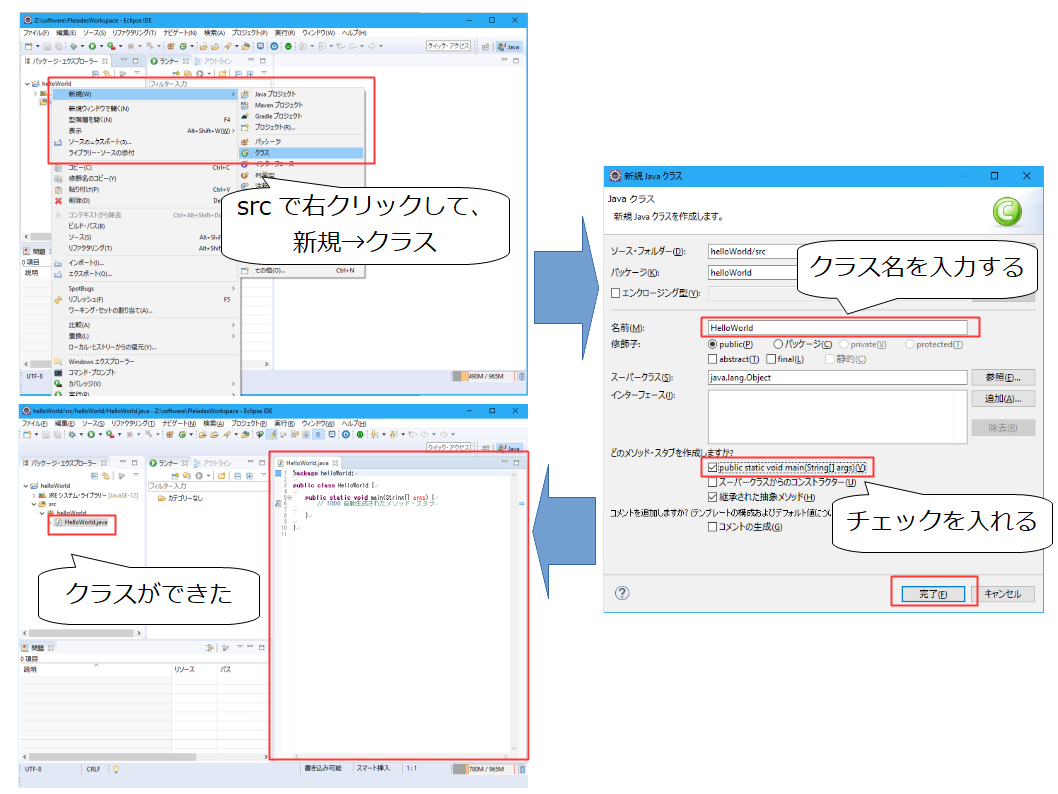Toggle Link with Editor in HelloWorld.java window's explorer
Image resolution: width=1058 pixels, height=794 pixels.
105,476
